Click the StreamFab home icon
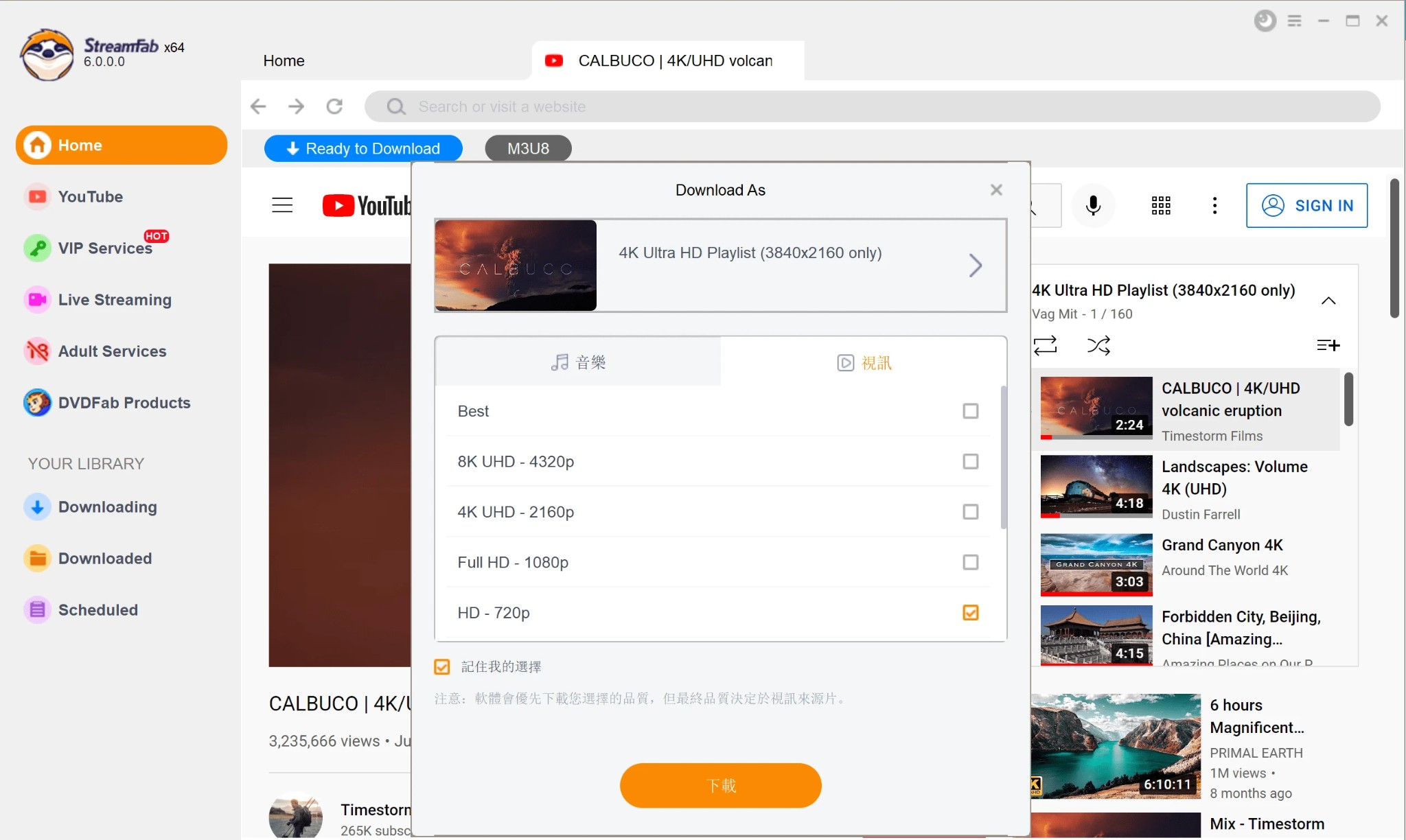 [x=37, y=145]
